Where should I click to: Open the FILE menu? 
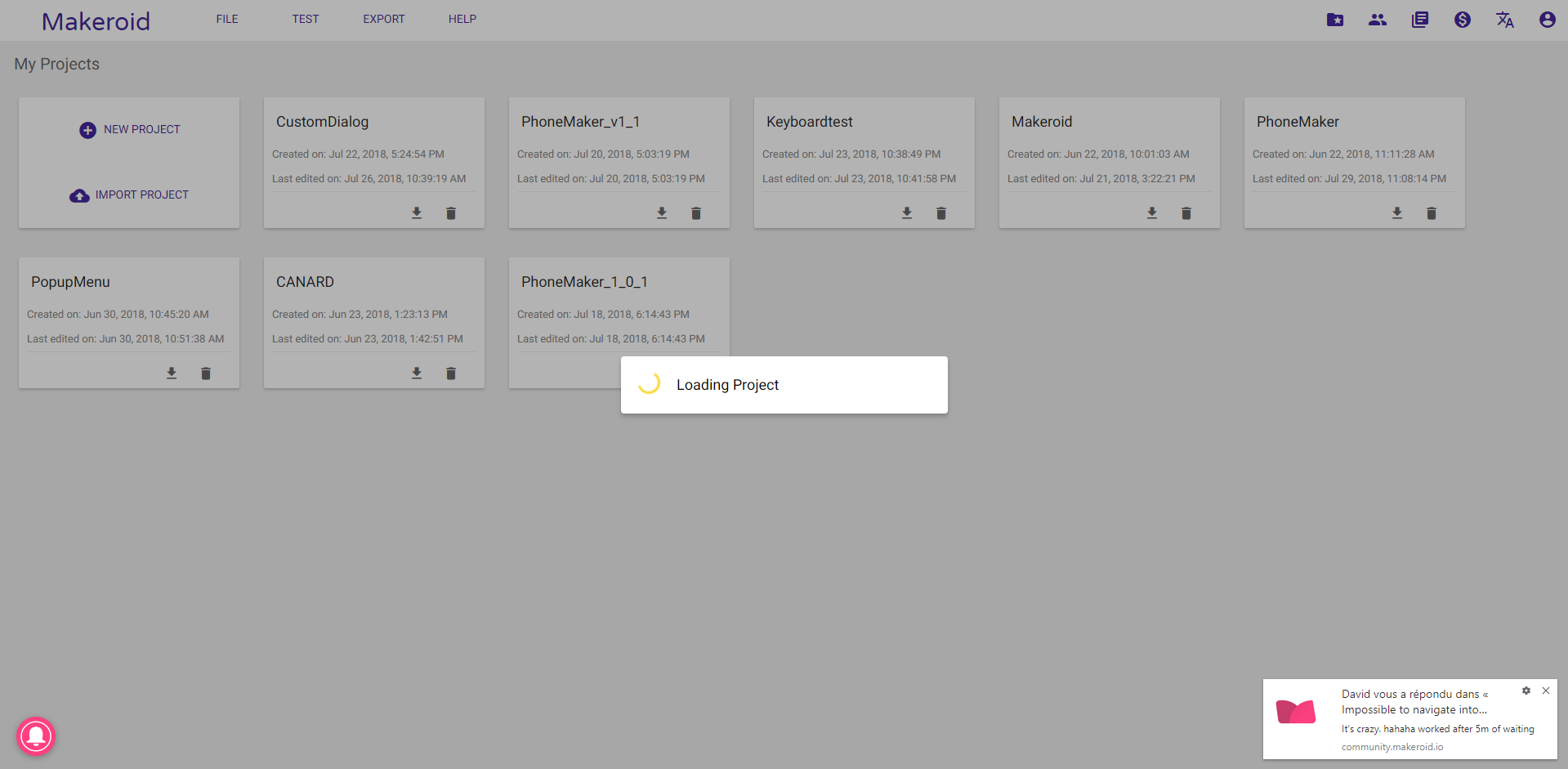coord(227,19)
